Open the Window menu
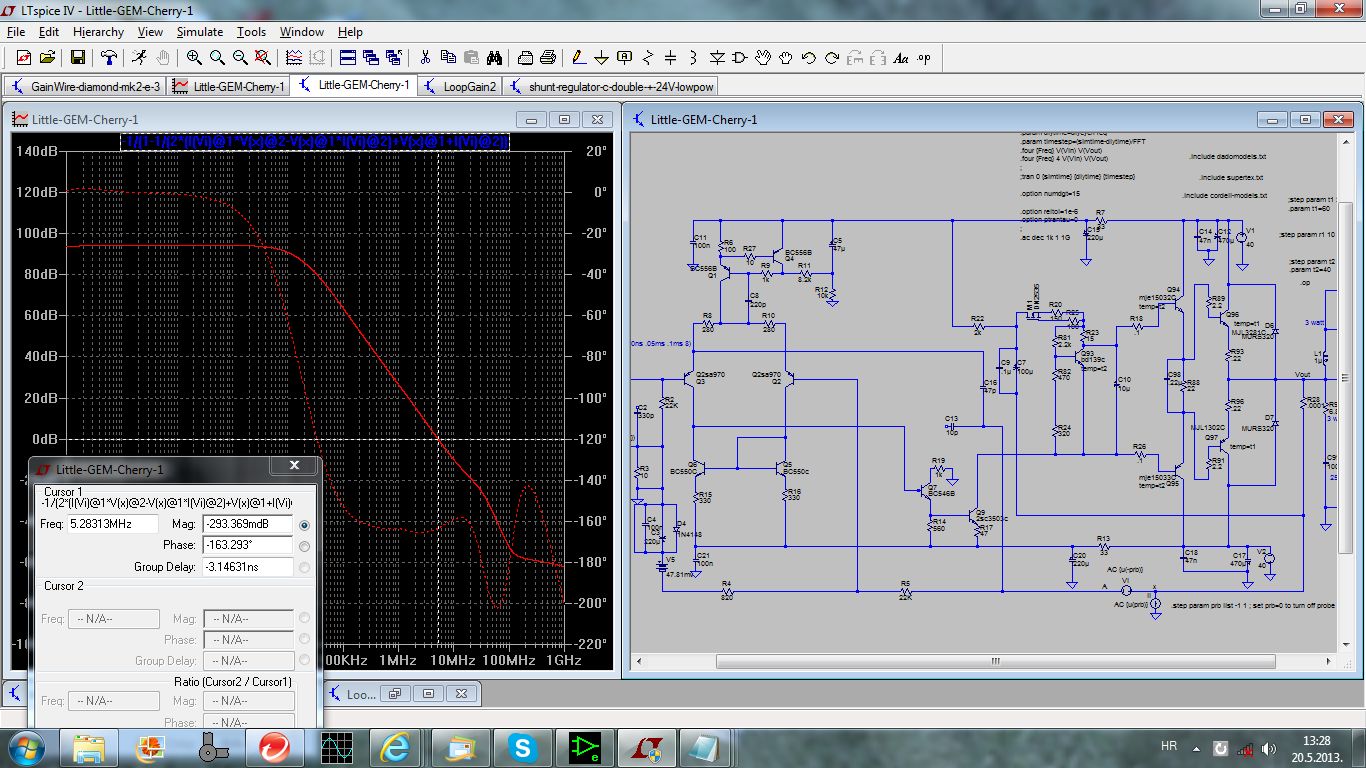 point(301,32)
